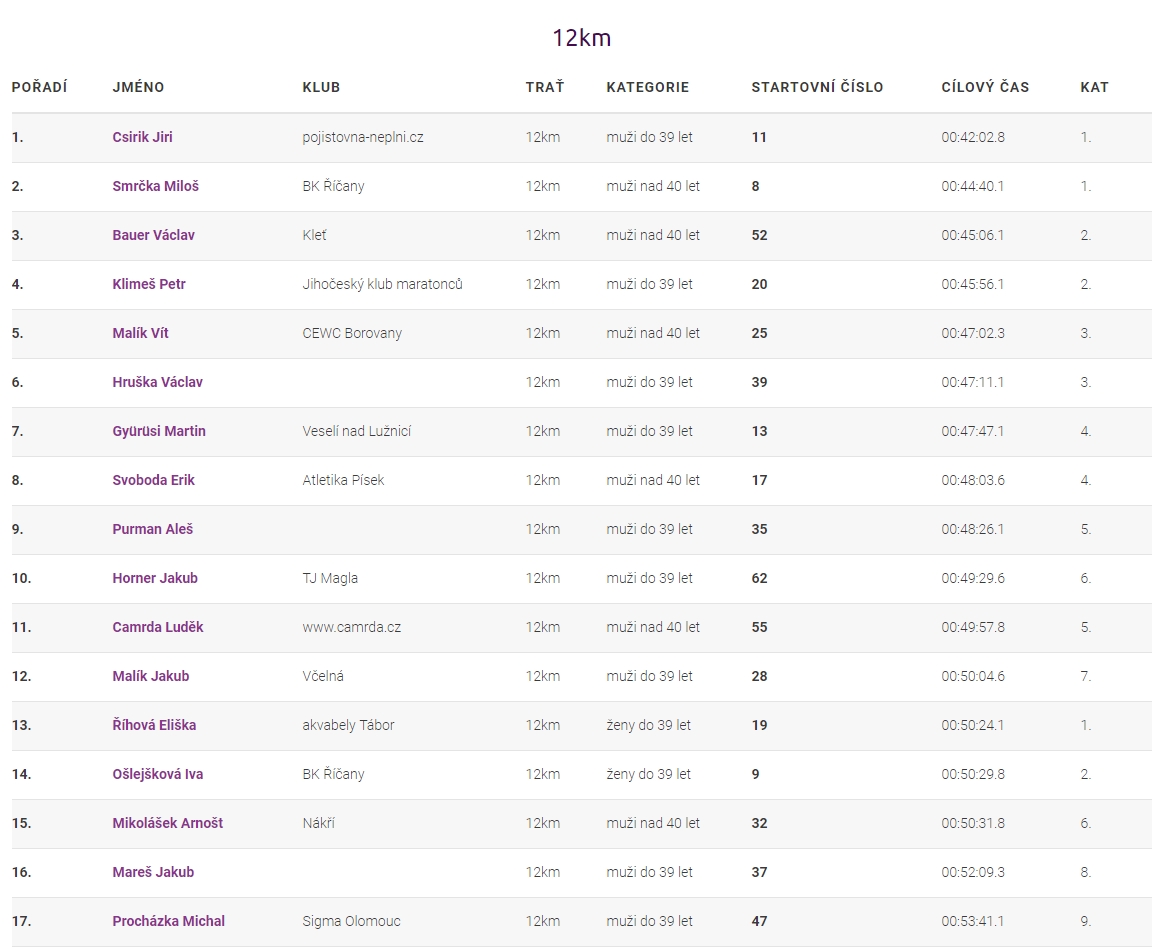Select club cell Nákří
This screenshot has height=949, width=1156.
click(x=318, y=823)
